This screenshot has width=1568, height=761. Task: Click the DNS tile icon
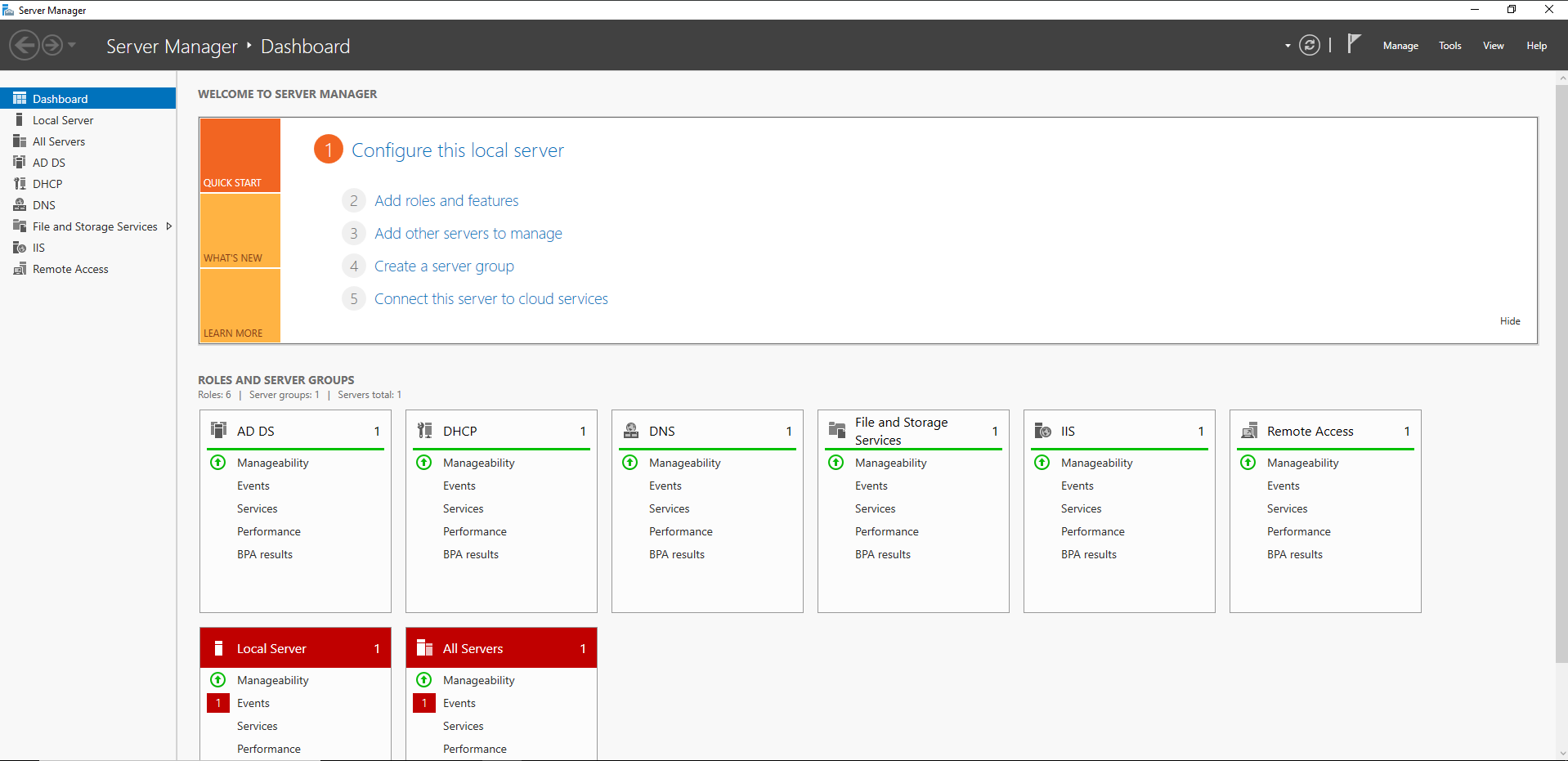tap(631, 430)
